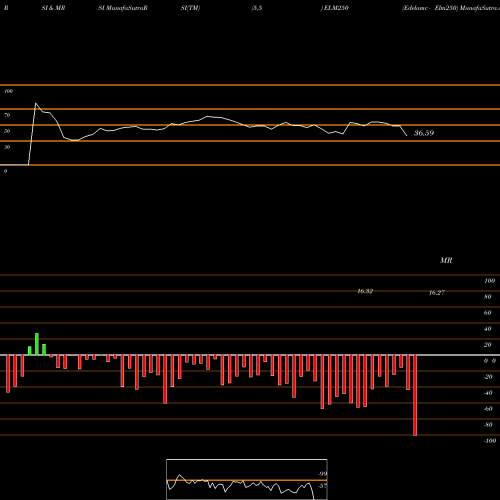Click the RSI axis label 50

click(x=7, y=131)
